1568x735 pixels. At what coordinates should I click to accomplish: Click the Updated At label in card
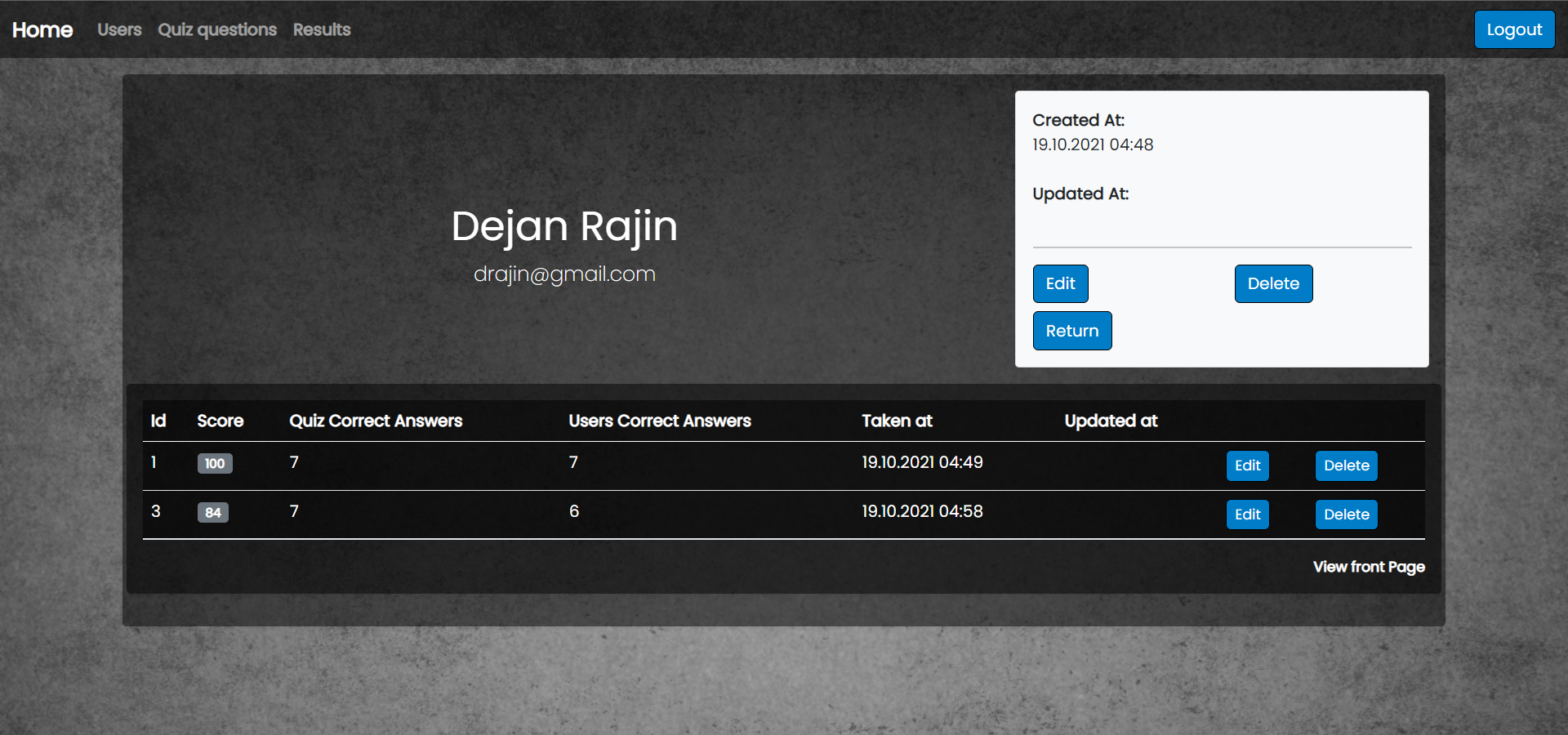pyautogui.click(x=1080, y=194)
